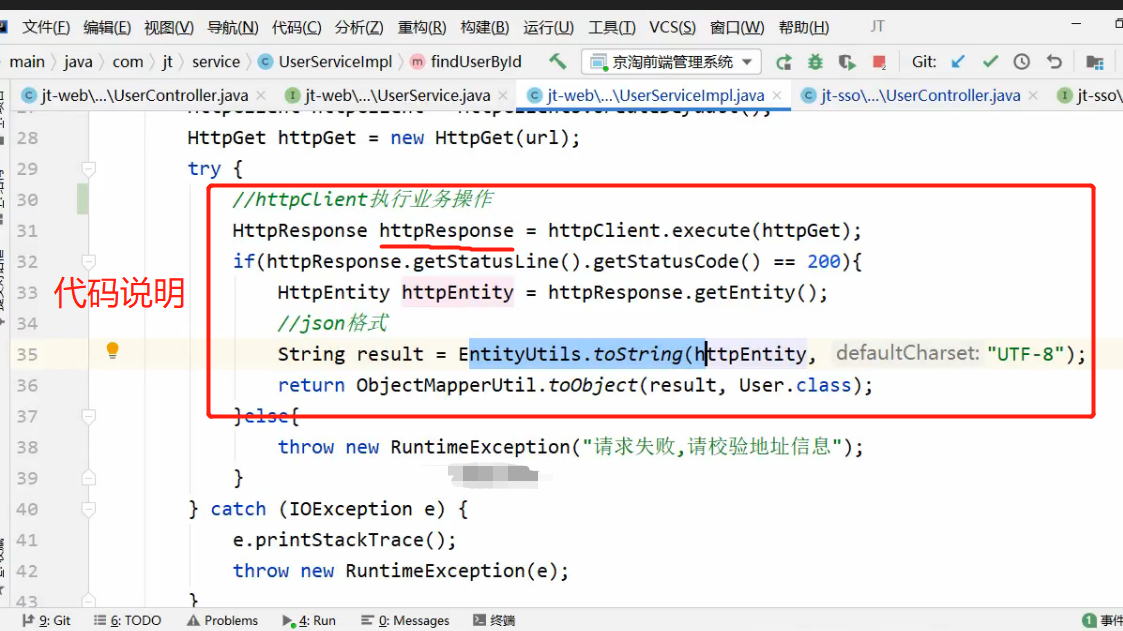Viewport: 1123px width, 631px height.
Task: Click the number 200 on line 32
Action: (x=824, y=261)
